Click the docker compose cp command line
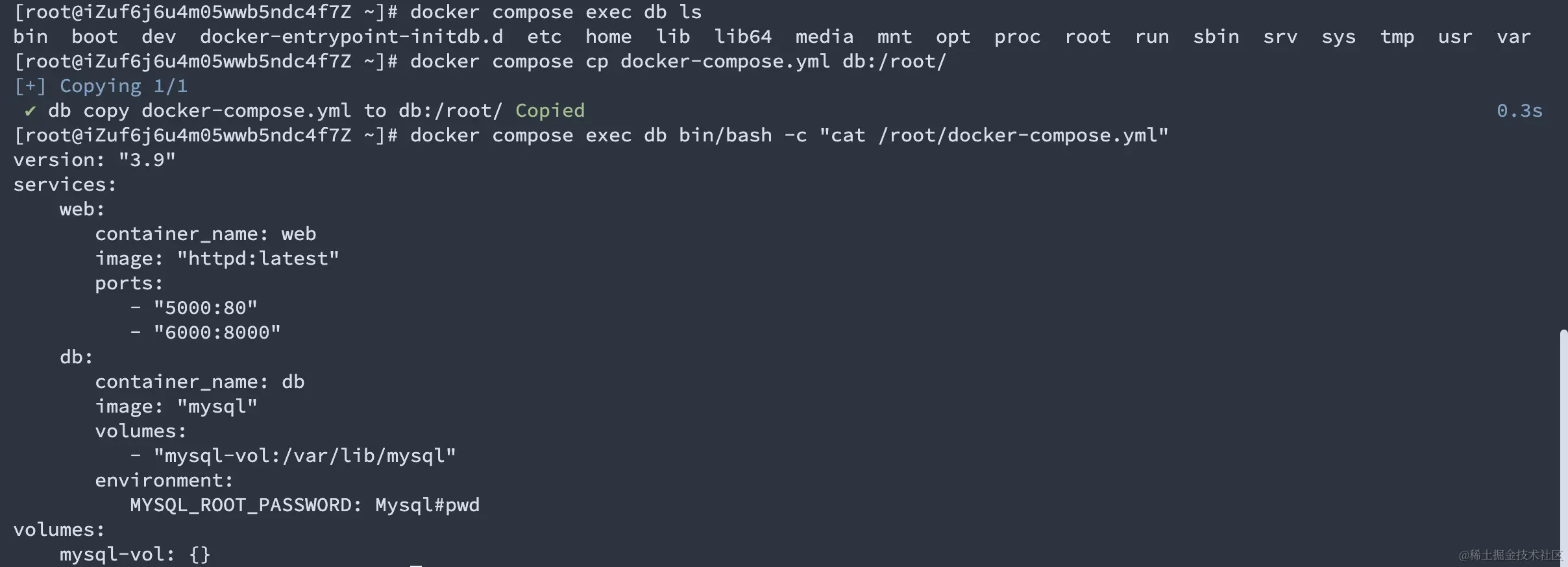 [x=678, y=62]
